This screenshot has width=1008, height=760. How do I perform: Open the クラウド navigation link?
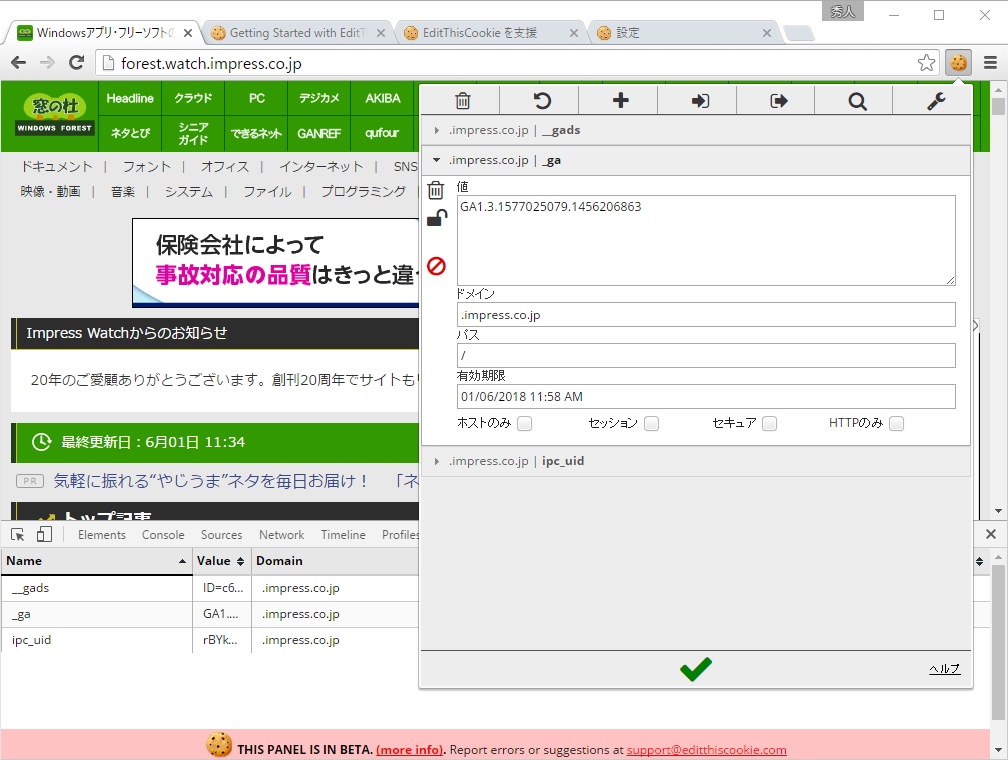point(193,98)
